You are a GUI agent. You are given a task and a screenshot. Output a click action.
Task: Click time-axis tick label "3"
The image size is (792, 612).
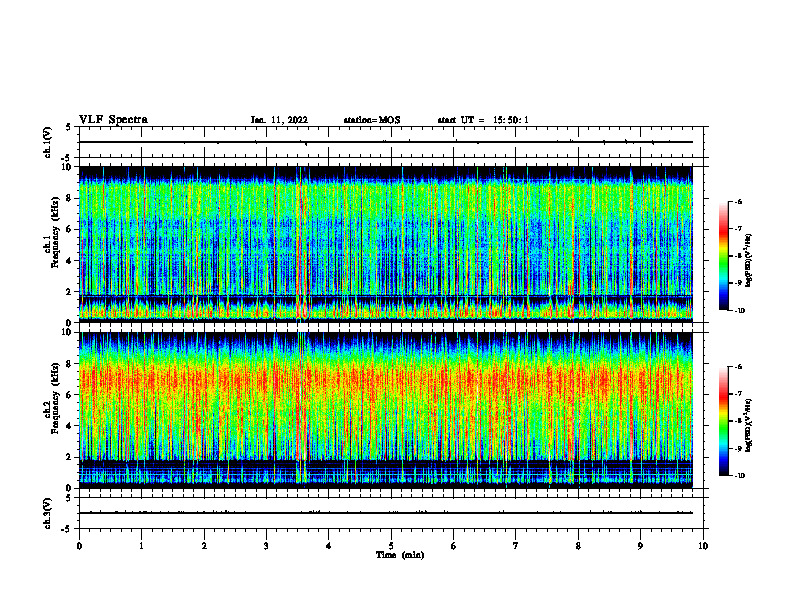266,546
